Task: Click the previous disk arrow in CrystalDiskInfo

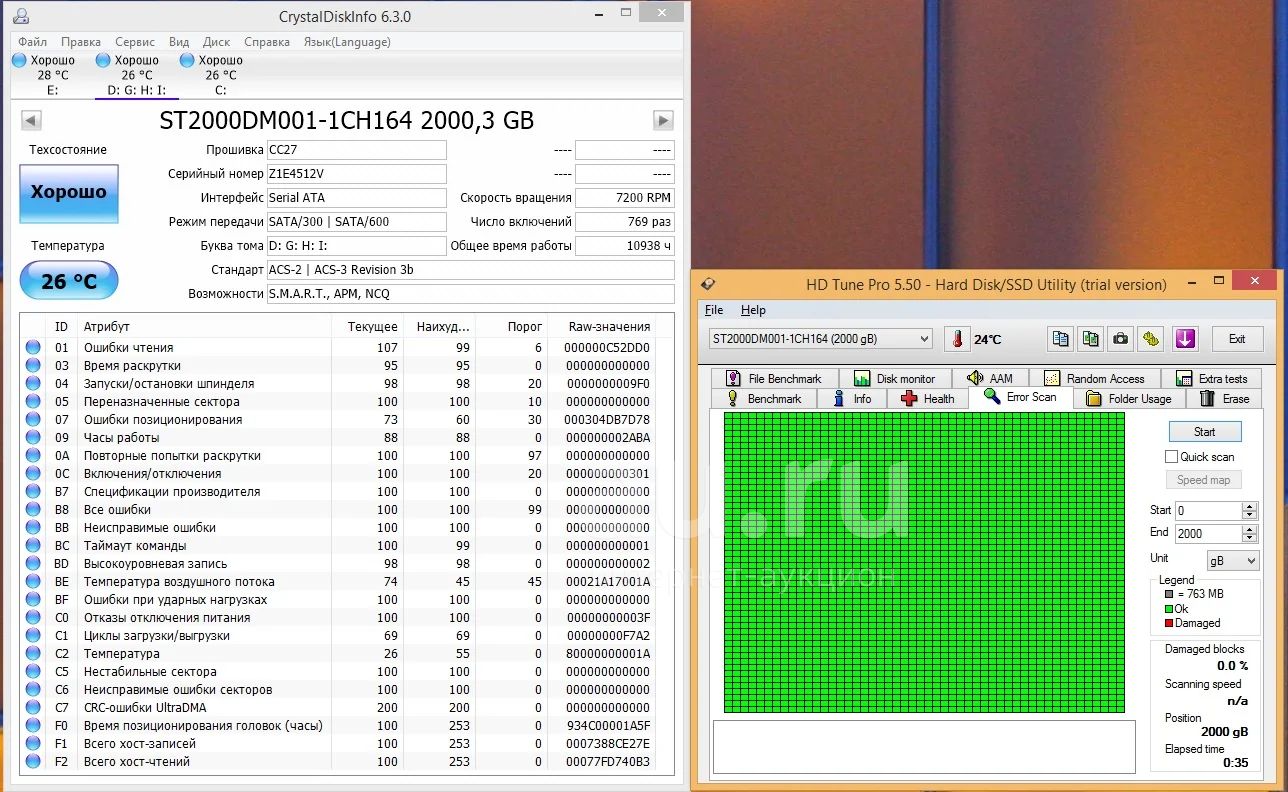Action: [x=31, y=121]
